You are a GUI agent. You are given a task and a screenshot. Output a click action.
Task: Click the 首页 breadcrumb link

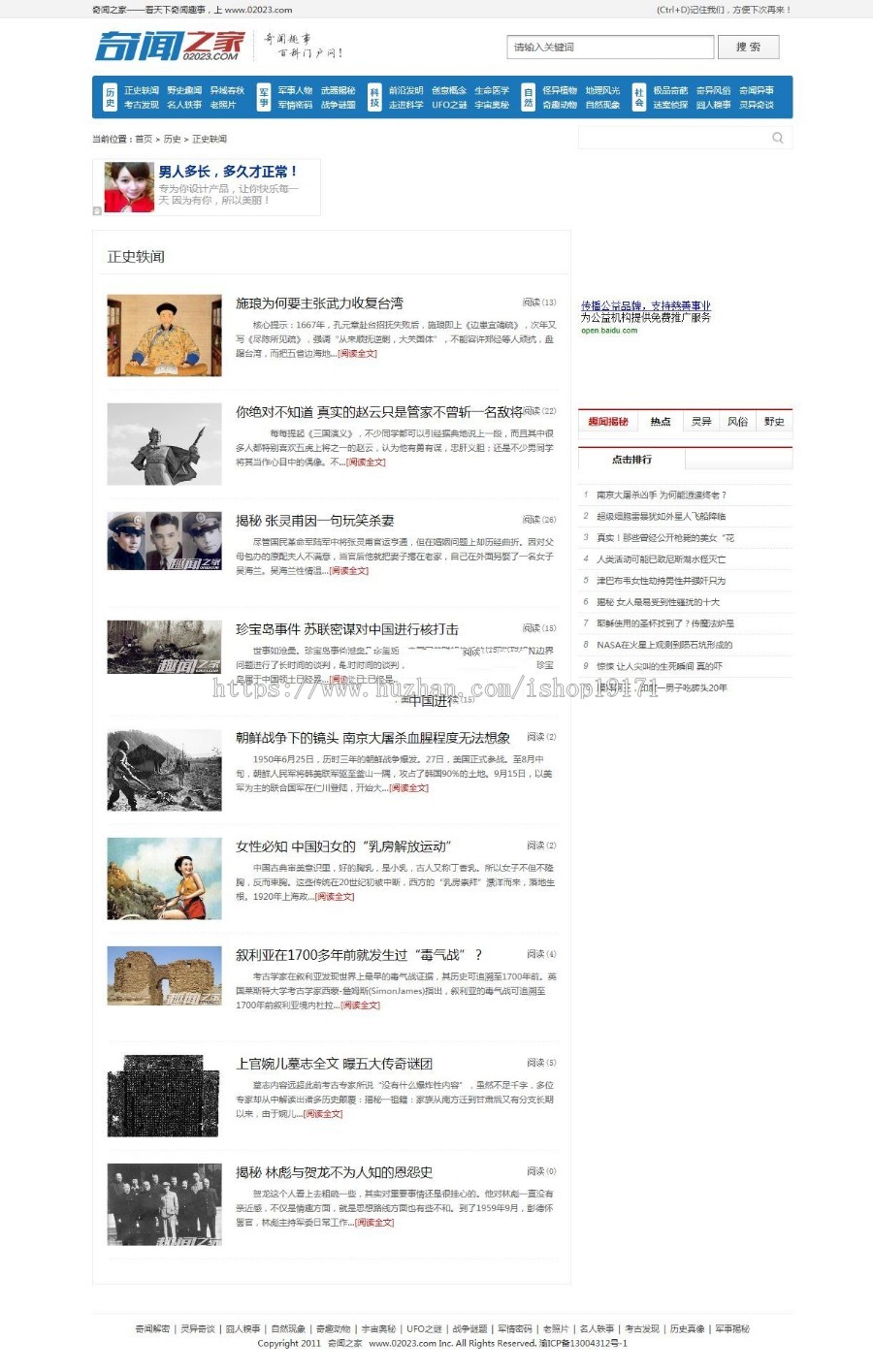(x=144, y=138)
